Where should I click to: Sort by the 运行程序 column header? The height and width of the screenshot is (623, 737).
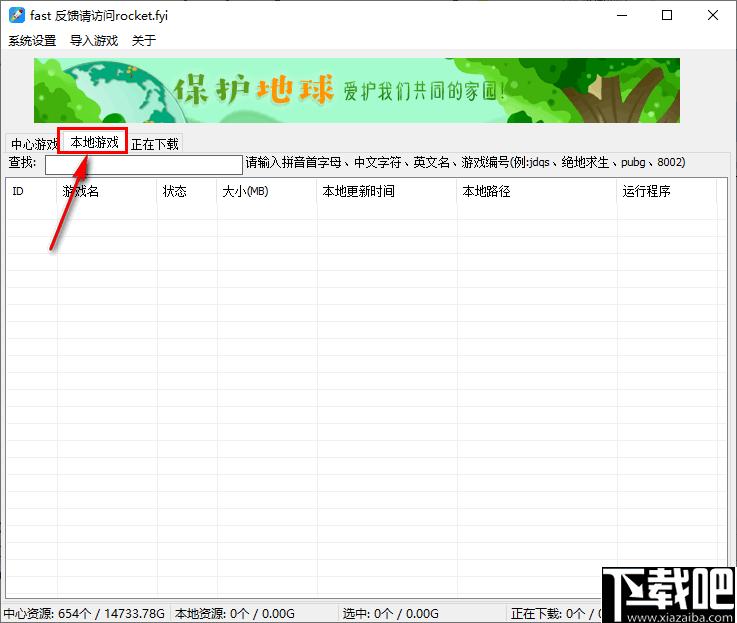point(666,191)
